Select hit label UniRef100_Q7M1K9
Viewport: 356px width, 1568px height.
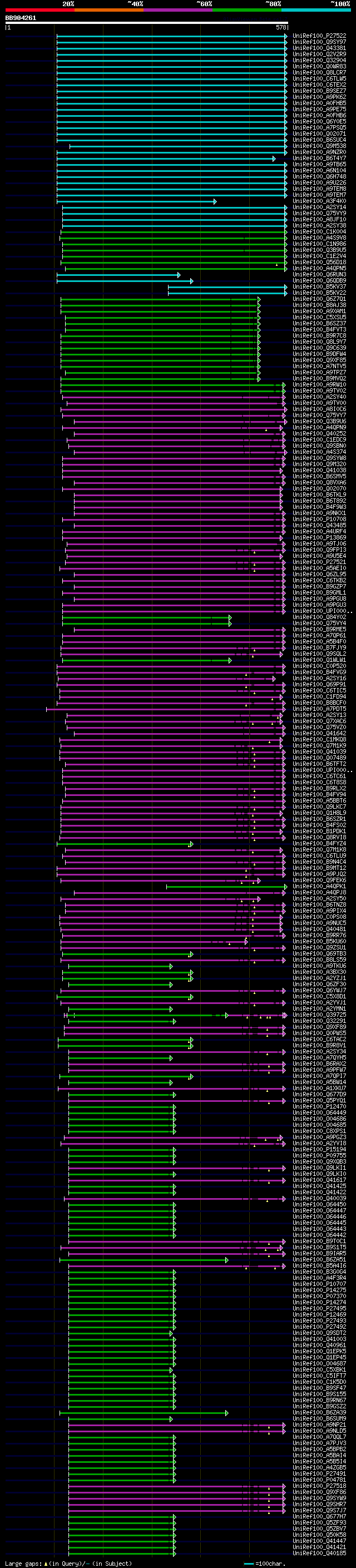coord(319,746)
